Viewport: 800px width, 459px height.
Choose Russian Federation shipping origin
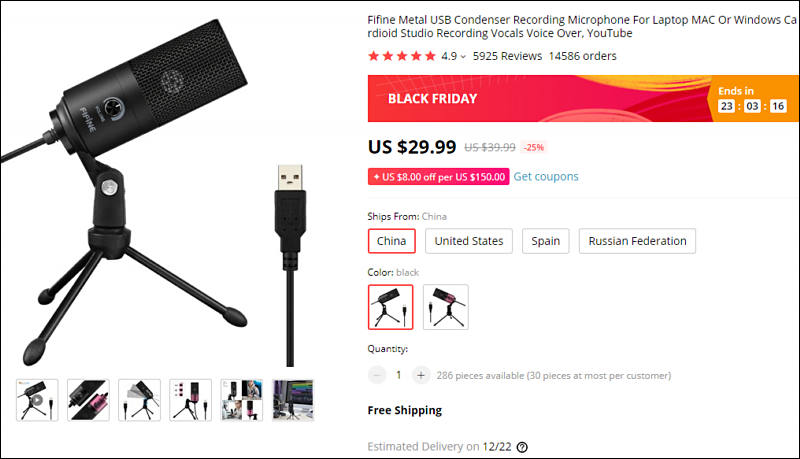(637, 241)
